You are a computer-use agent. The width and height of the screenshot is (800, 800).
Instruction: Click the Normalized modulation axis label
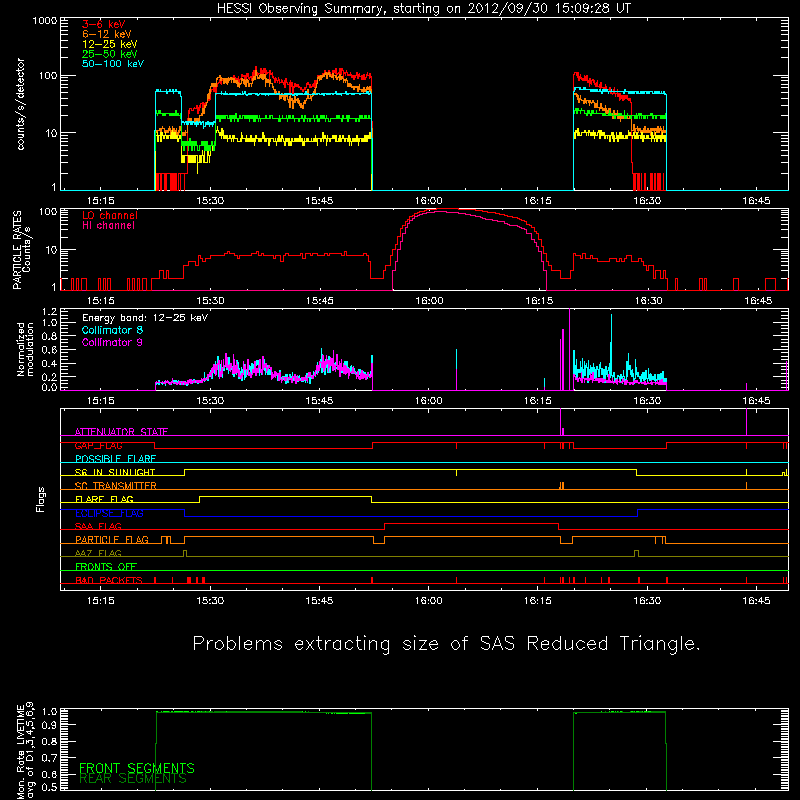pyautogui.click(x=25, y=349)
